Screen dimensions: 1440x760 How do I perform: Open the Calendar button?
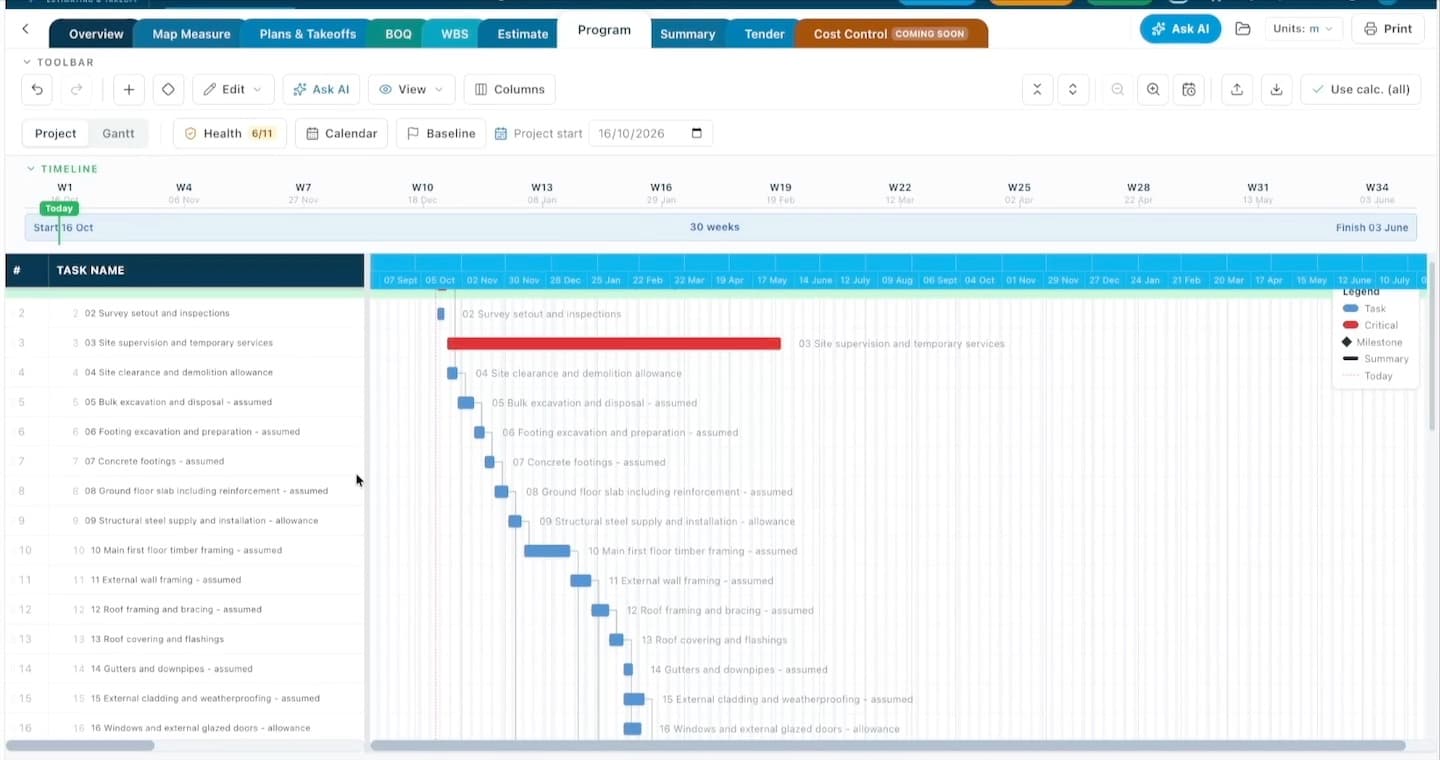coord(341,133)
